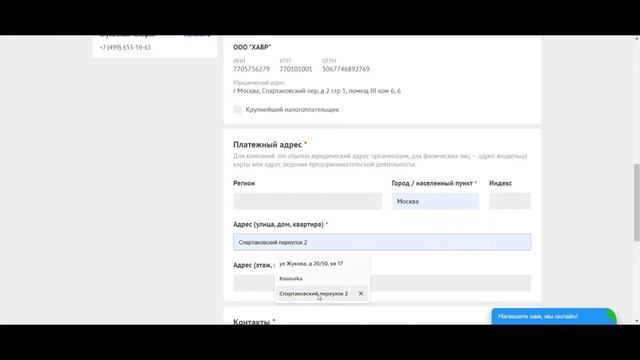Viewport: 640px width, 360px height.
Task: Click the Контакты section heading
Action: (251, 321)
